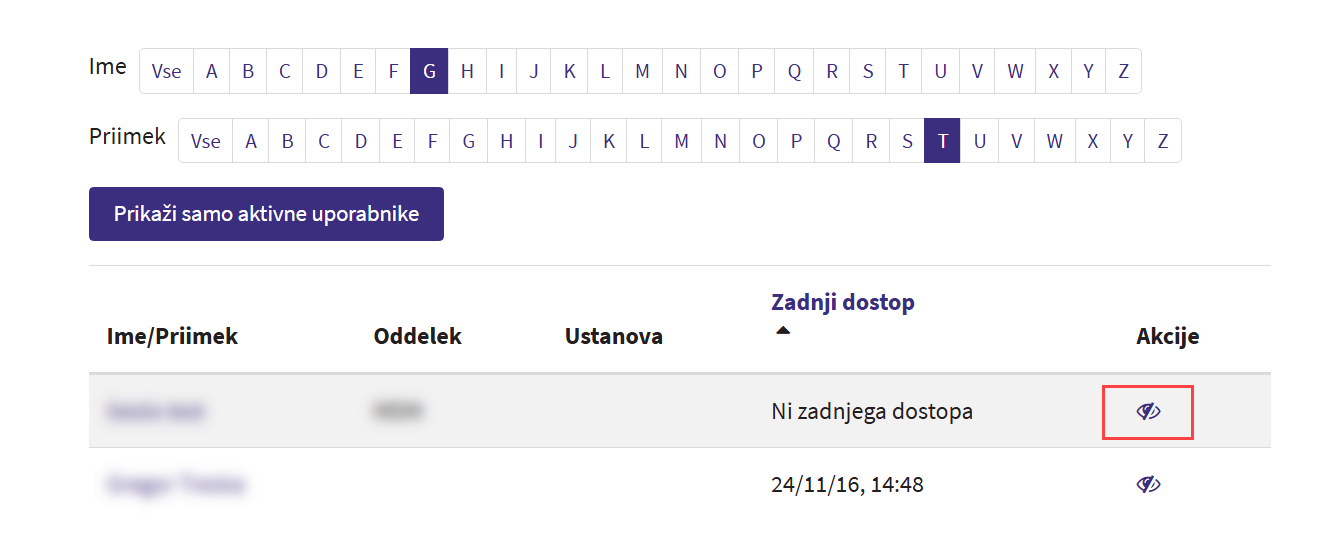Open the blurred user name in second row
The width and height of the screenshot is (1340, 554).
(174, 485)
